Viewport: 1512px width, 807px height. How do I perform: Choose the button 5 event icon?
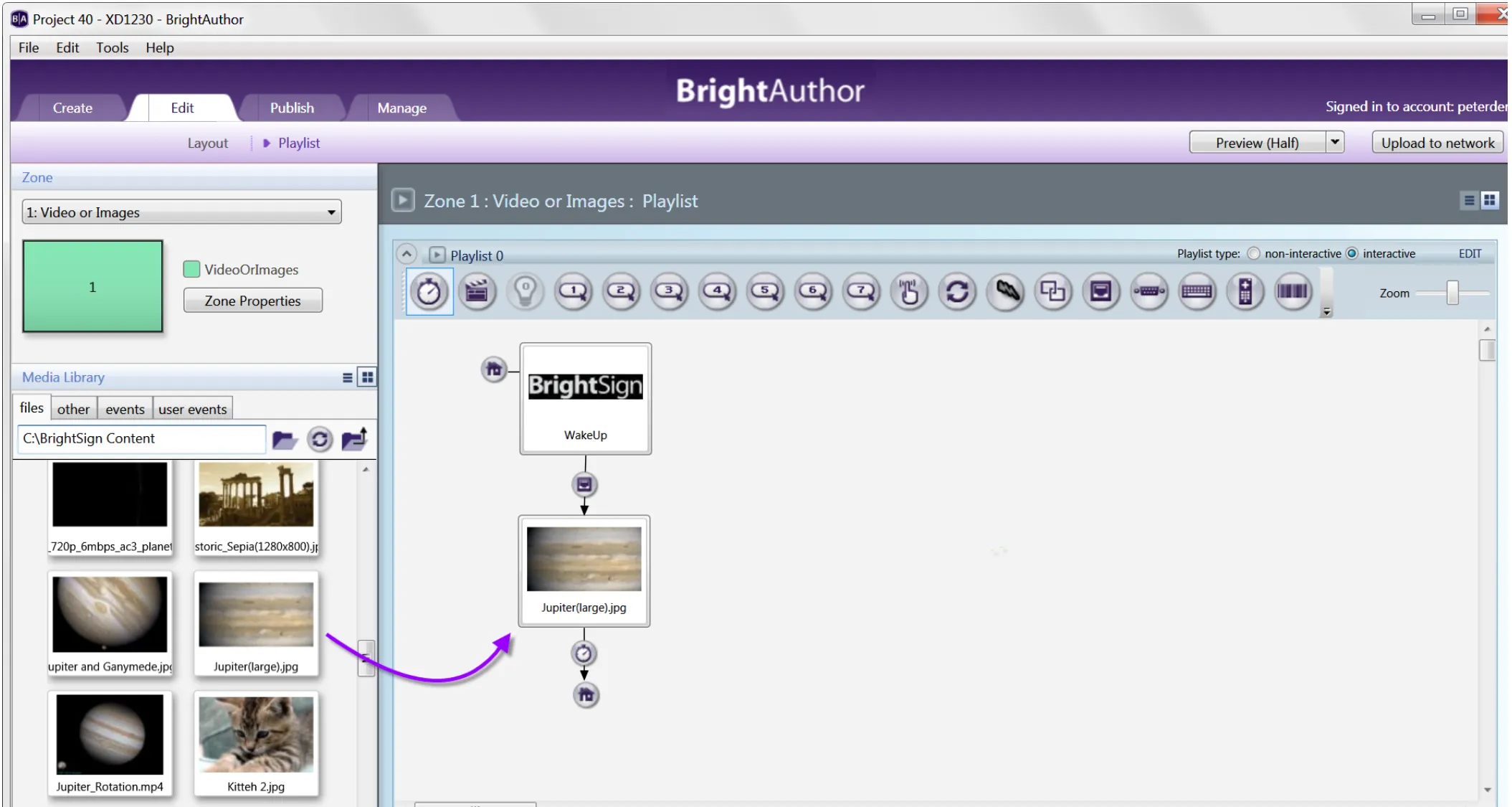tap(766, 292)
